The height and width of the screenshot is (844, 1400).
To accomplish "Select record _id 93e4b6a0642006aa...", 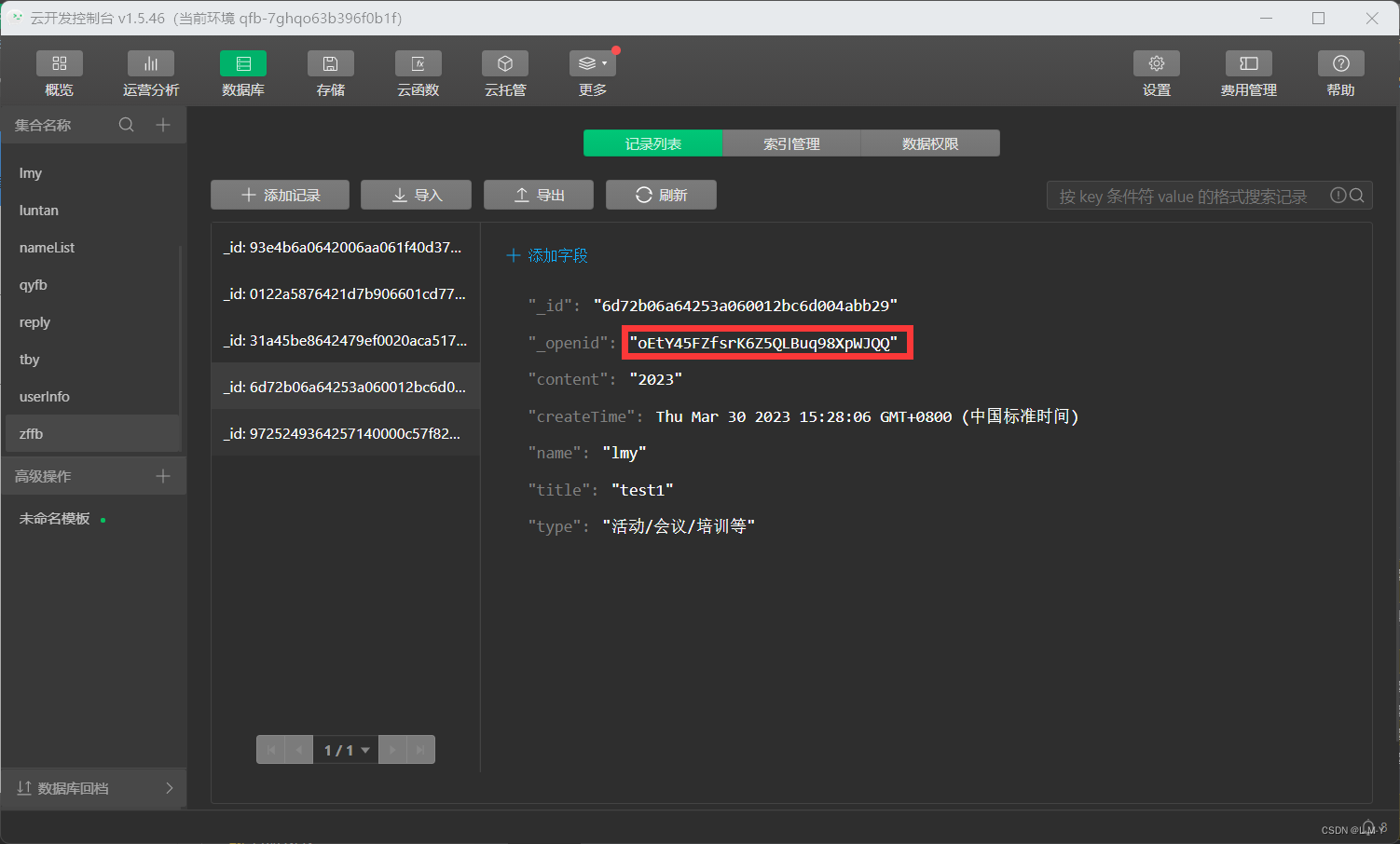I will pos(345,248).
